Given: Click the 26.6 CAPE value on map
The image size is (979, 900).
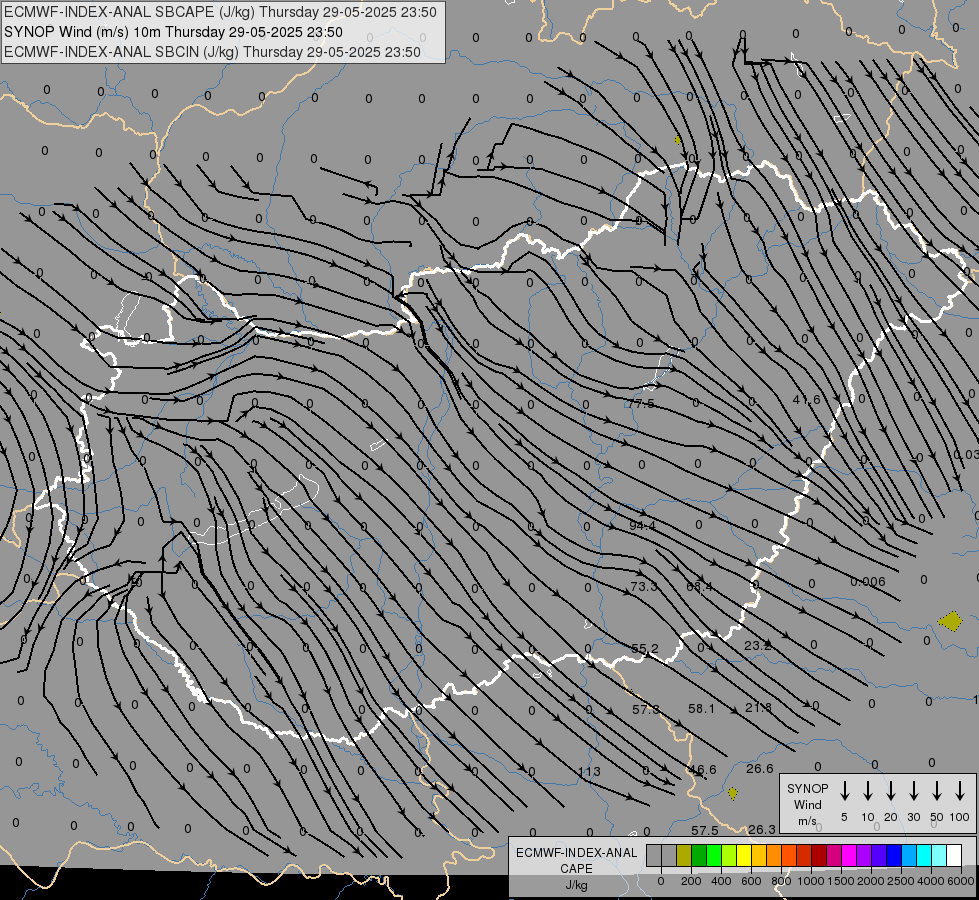Looking at the screenshot, I should click(760, 769).
